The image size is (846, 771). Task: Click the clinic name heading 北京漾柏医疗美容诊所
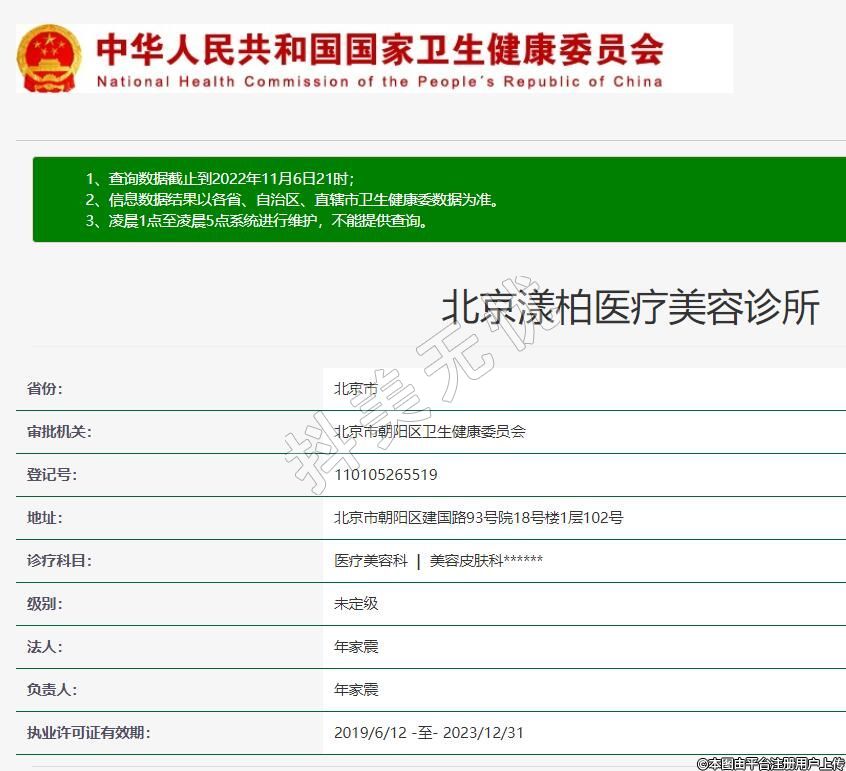coord(630,308)
